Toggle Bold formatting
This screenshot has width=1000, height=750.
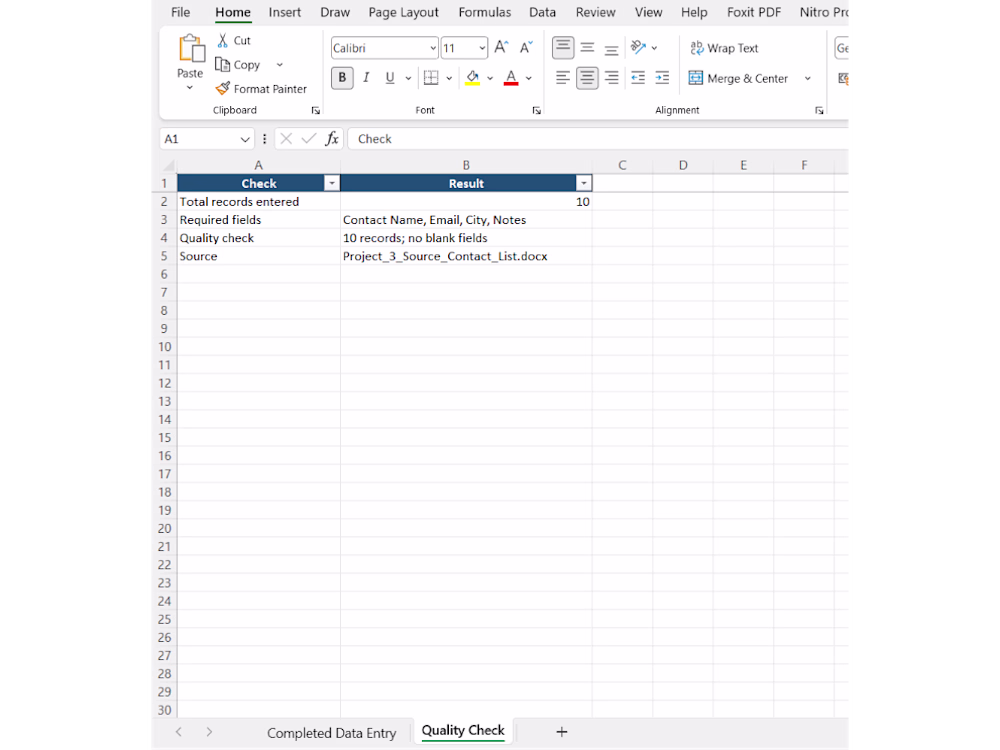pos(342,78)
